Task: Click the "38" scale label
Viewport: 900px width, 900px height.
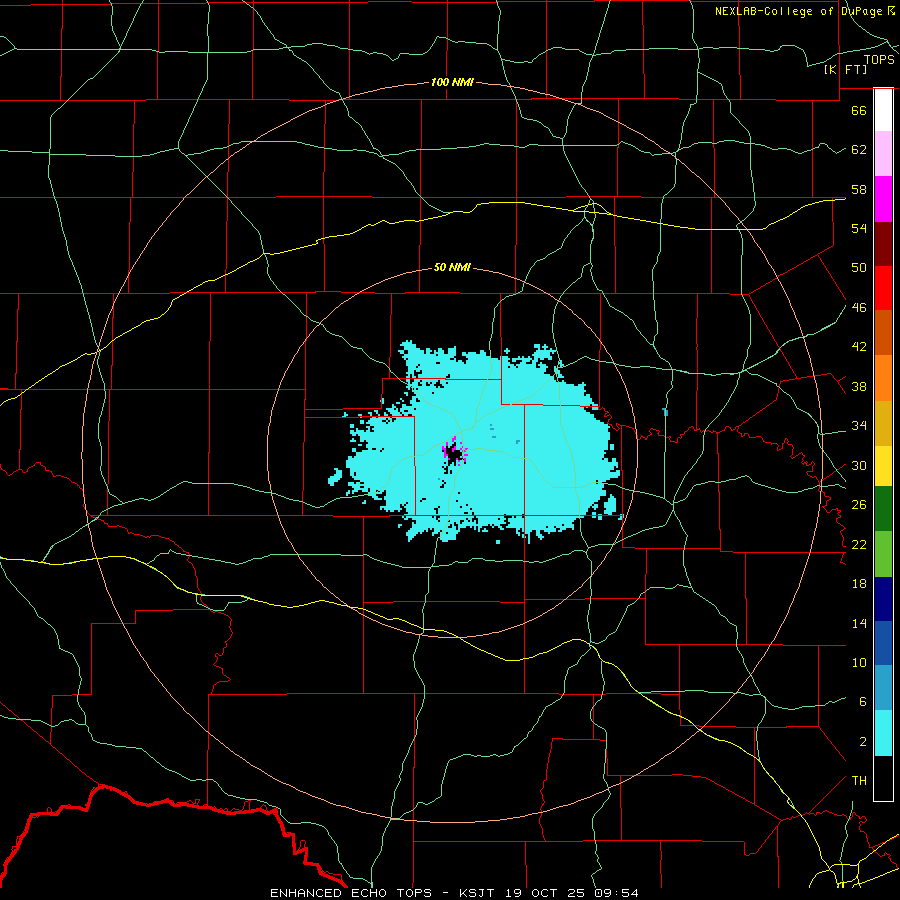Action: (x=859, y=386)
